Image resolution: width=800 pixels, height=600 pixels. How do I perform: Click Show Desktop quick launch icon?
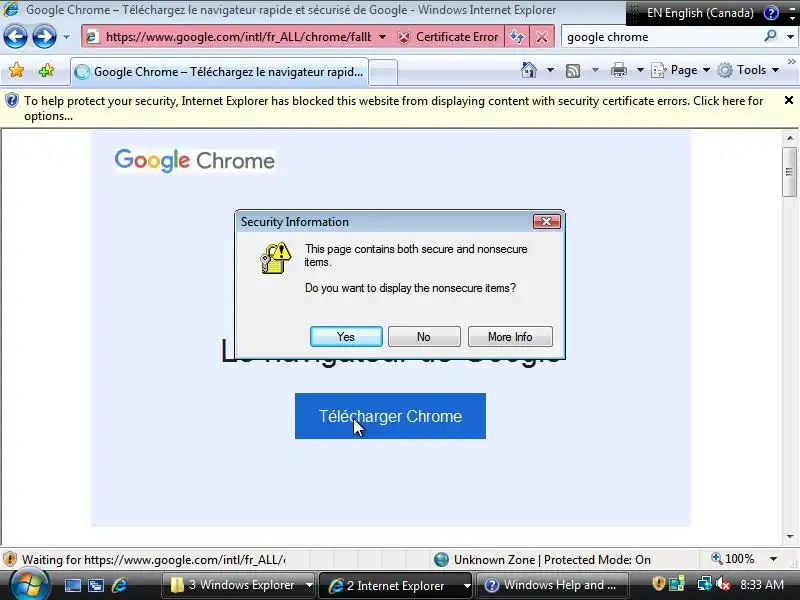72,586
